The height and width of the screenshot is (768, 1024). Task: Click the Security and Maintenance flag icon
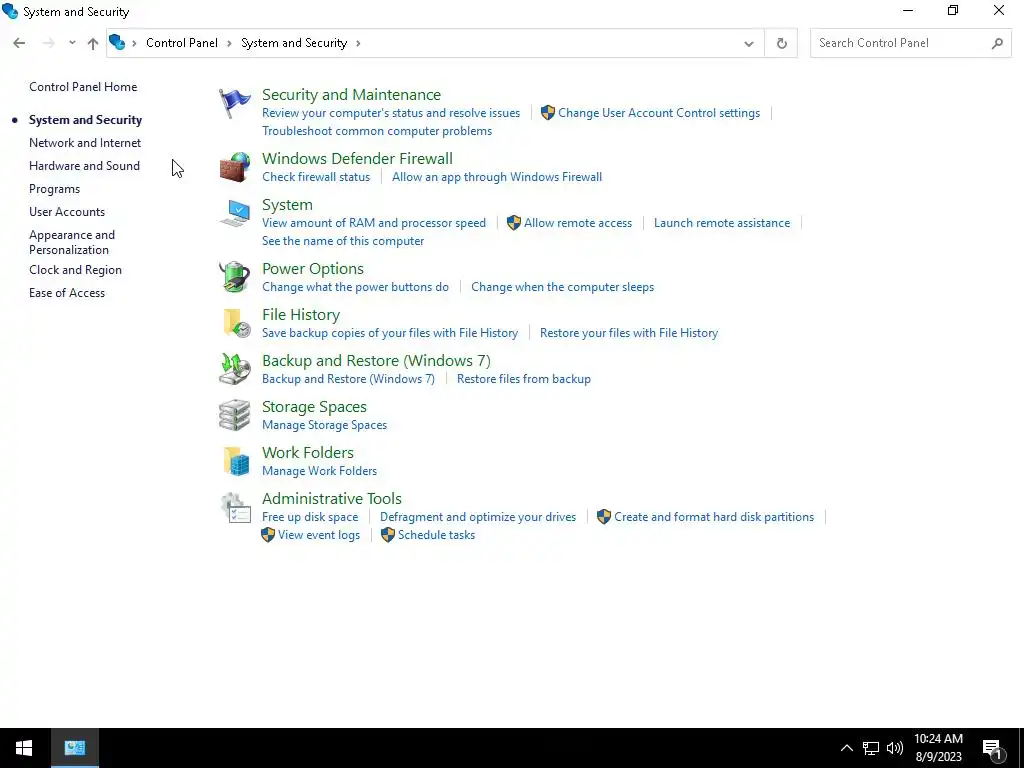click(234, 103)
